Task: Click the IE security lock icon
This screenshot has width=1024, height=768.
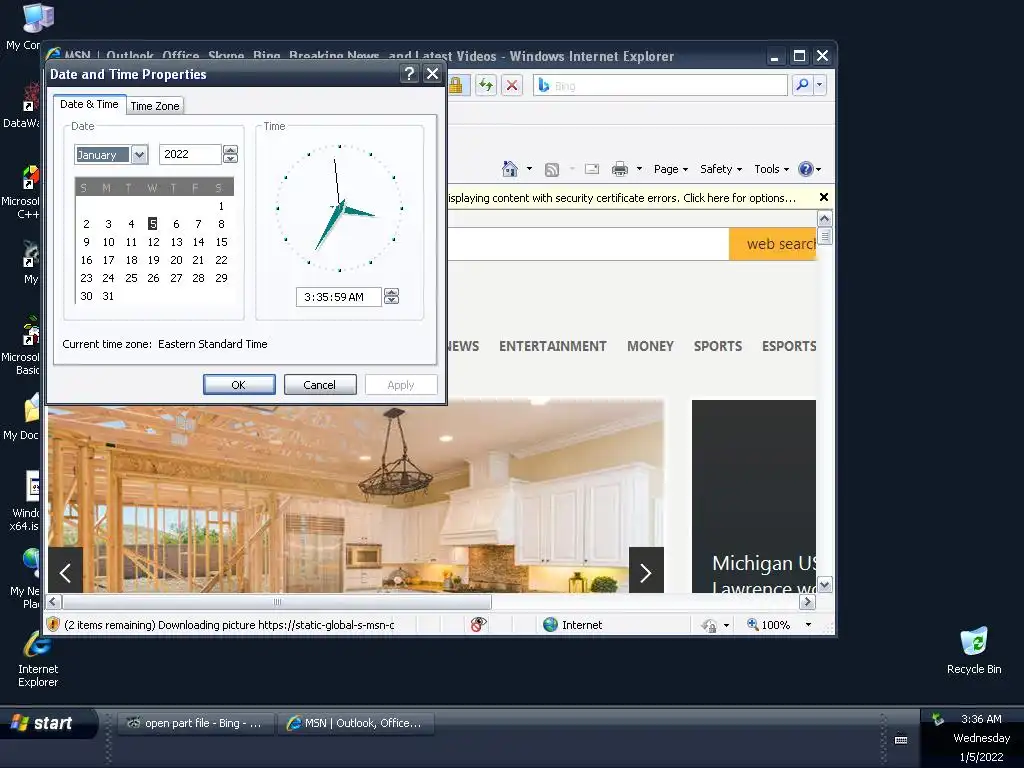Action: [x=456, y=85]
